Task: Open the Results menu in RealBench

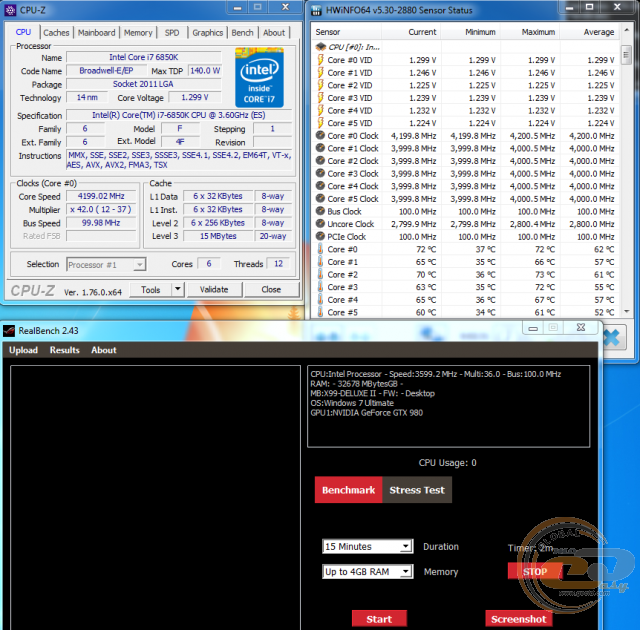Action: pyautogui.click(x=64, y=350)
